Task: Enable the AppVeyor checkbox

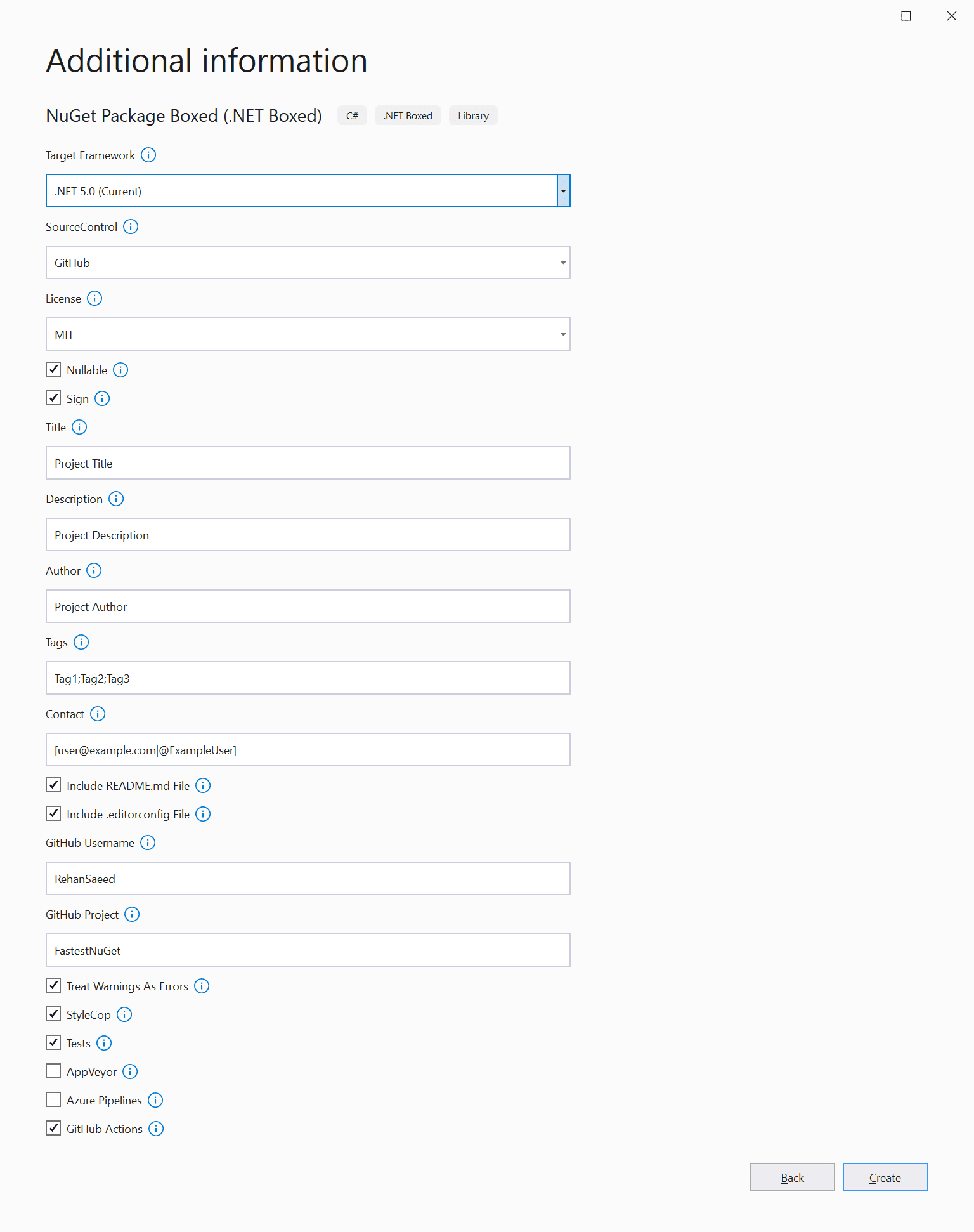Action: click(53, 1071)
